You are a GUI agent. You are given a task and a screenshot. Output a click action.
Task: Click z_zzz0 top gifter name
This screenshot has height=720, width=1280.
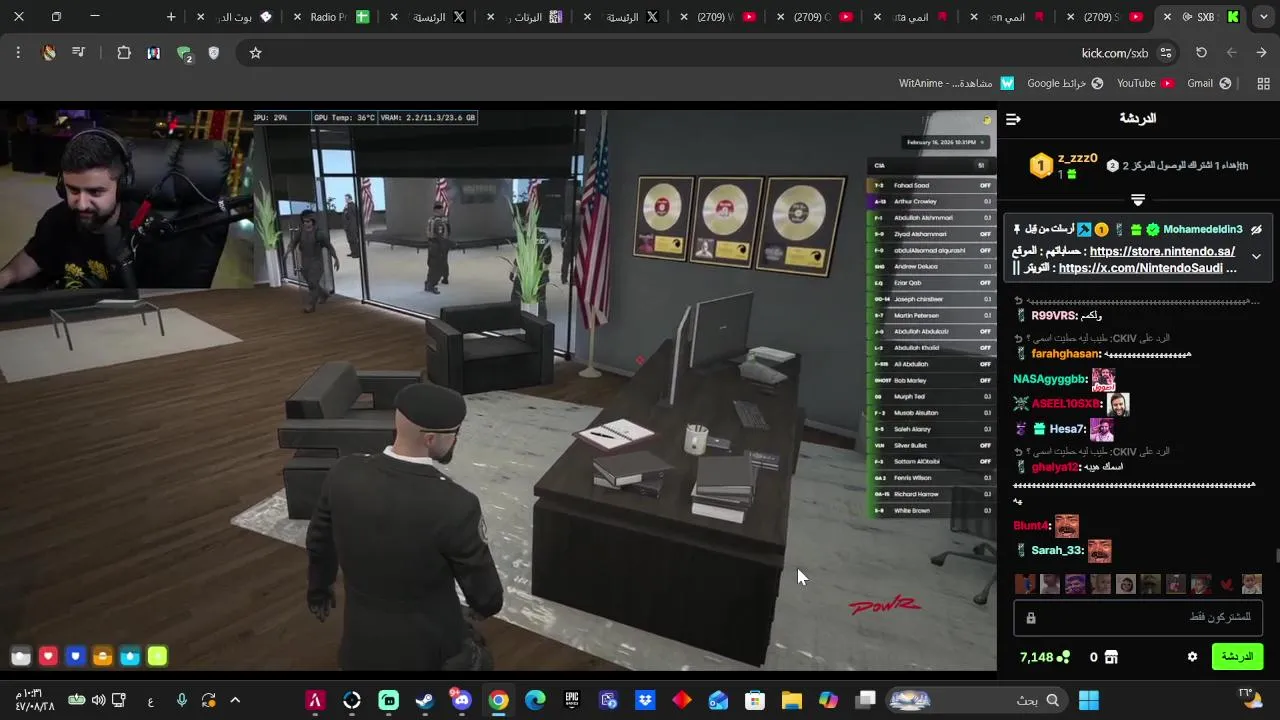pyautogui.click(x=1078, y=158)
